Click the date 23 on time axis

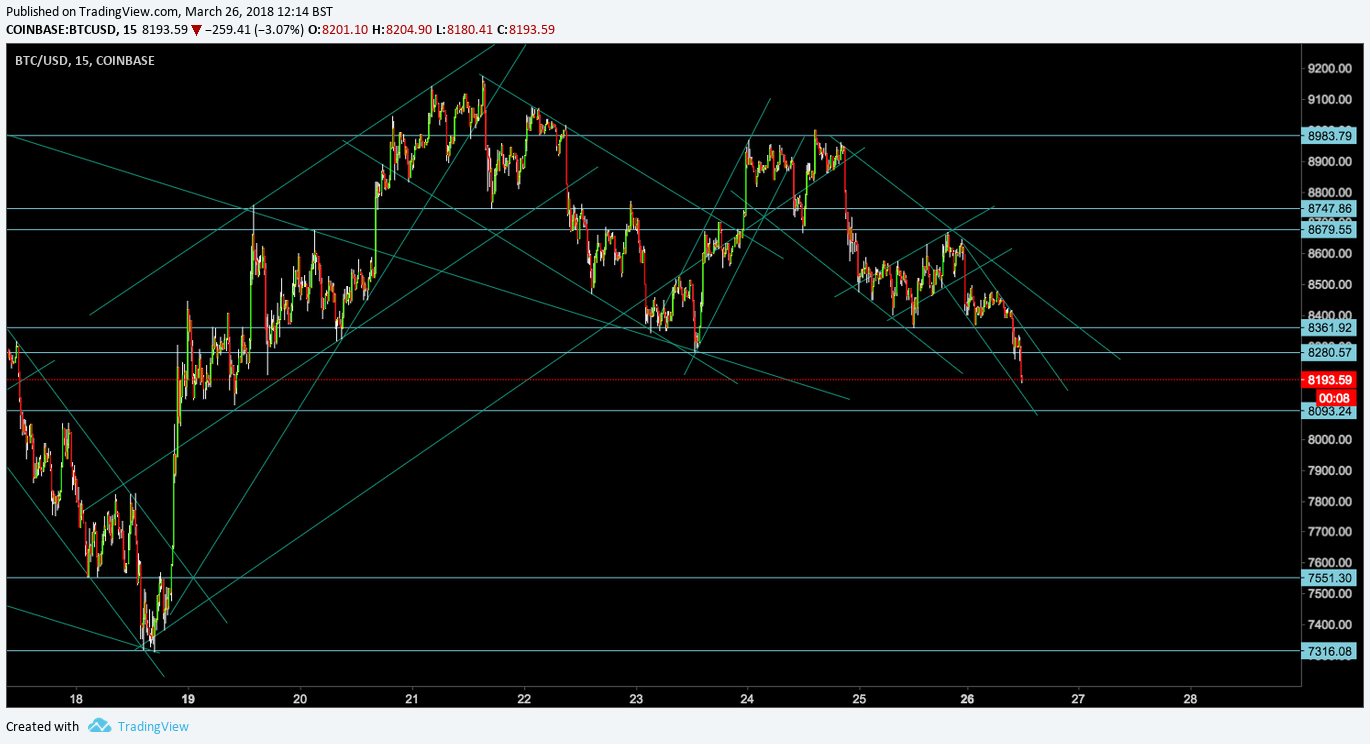636,698
